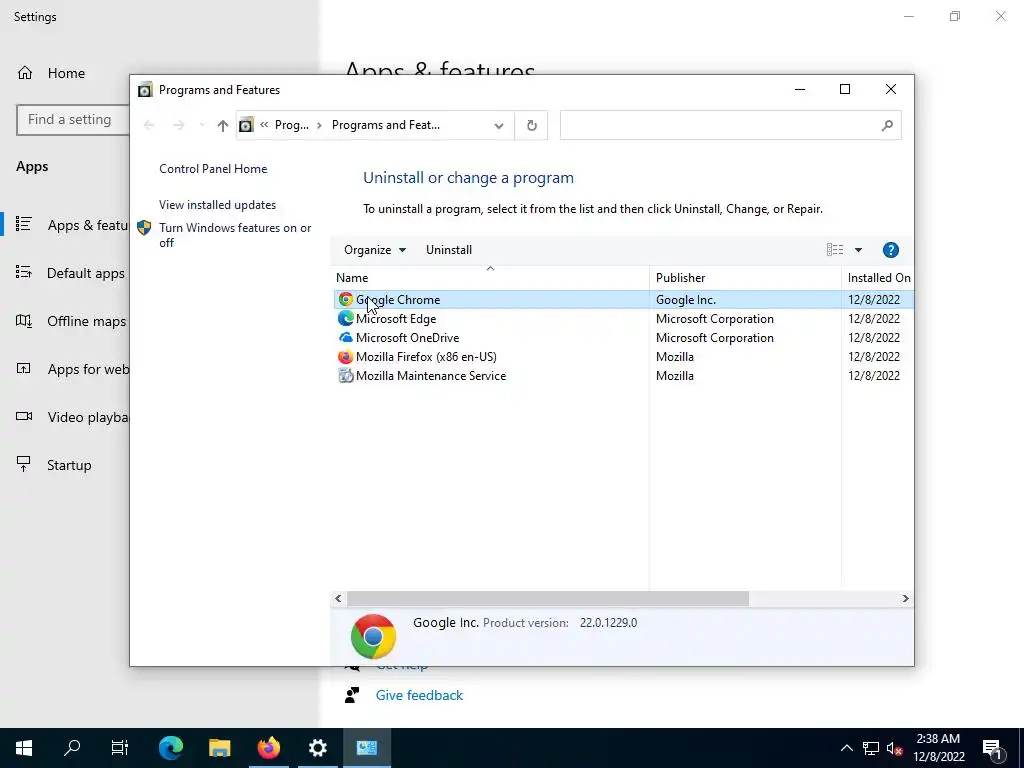
Task: Uninstall the selected program
Action: 449,250
